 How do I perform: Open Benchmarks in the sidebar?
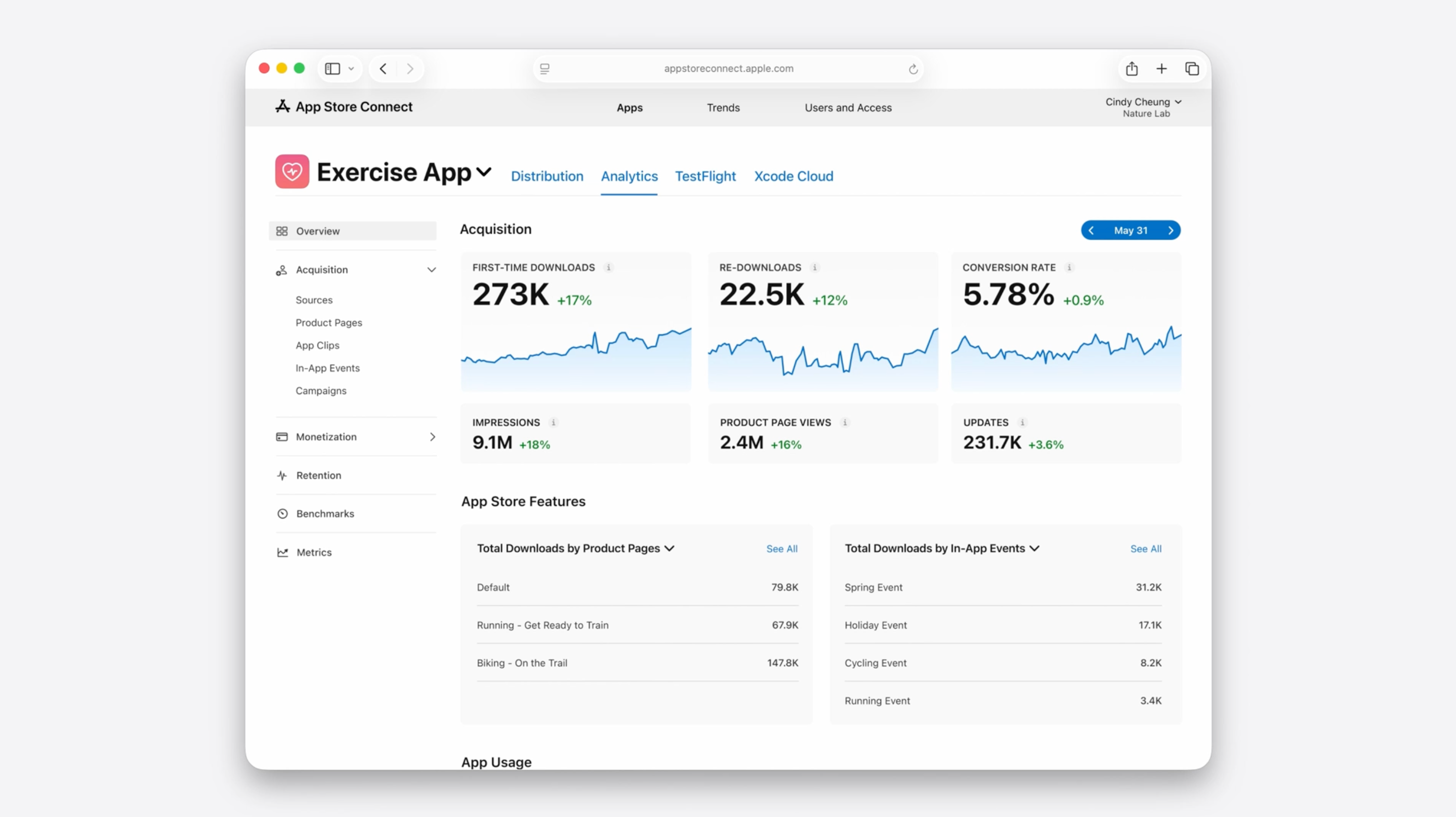point(325,514)
